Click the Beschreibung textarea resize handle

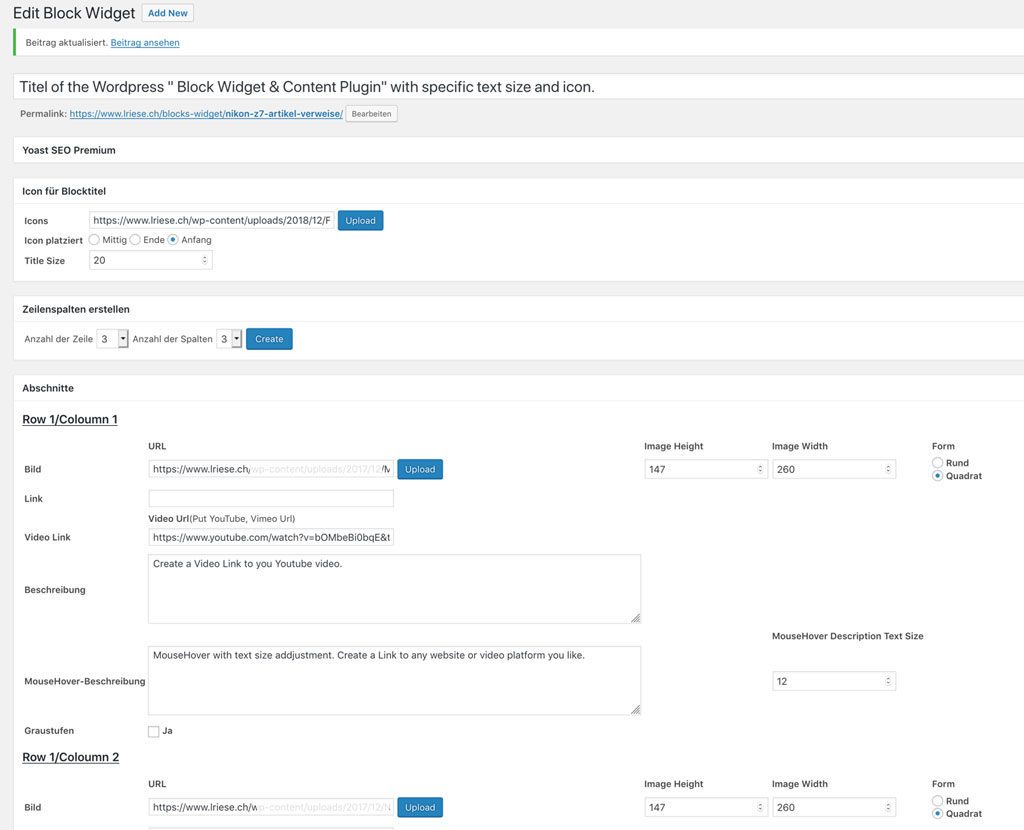tap(635, 618)
